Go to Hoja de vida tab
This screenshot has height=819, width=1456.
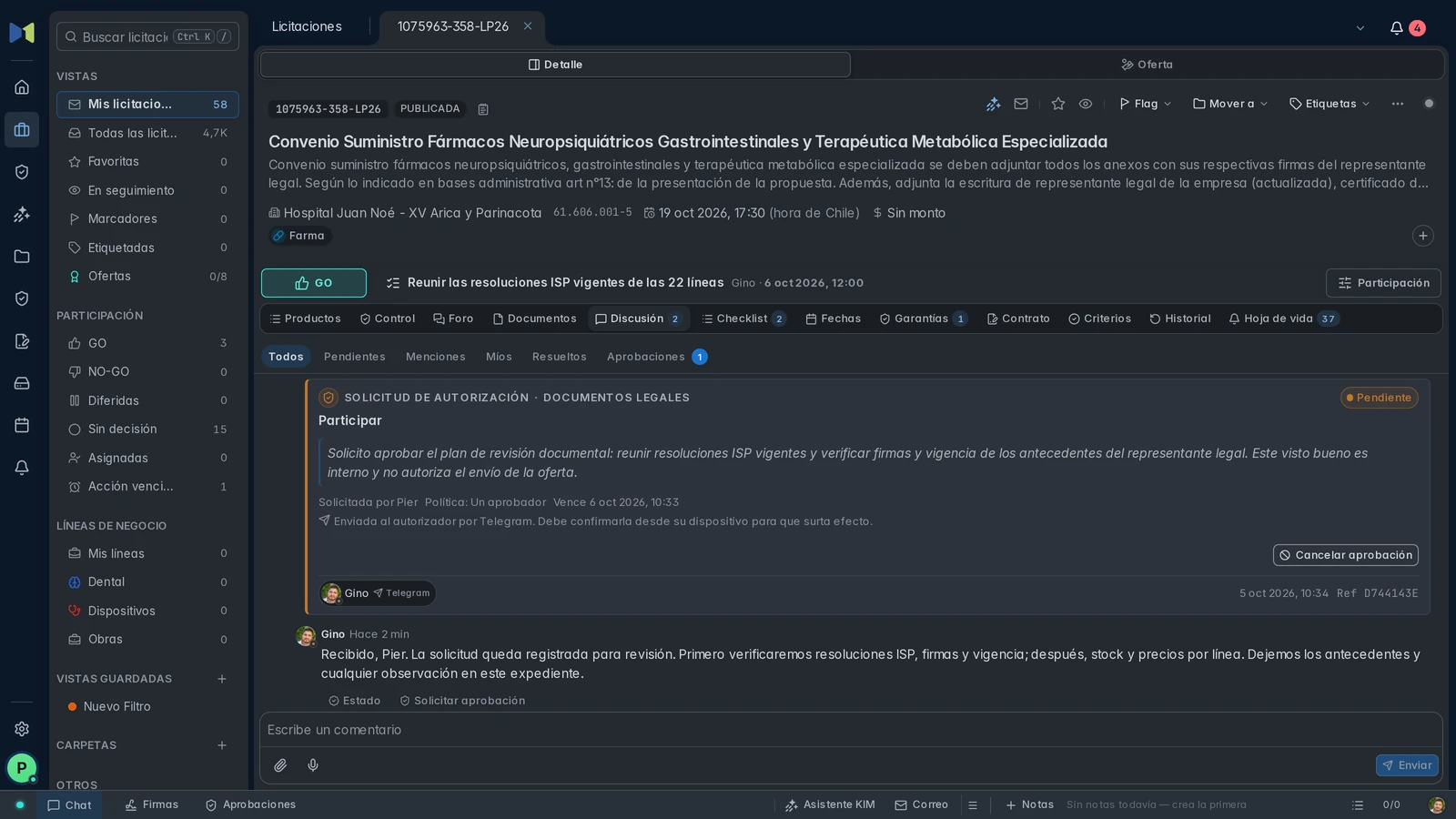coord(1283,318)
